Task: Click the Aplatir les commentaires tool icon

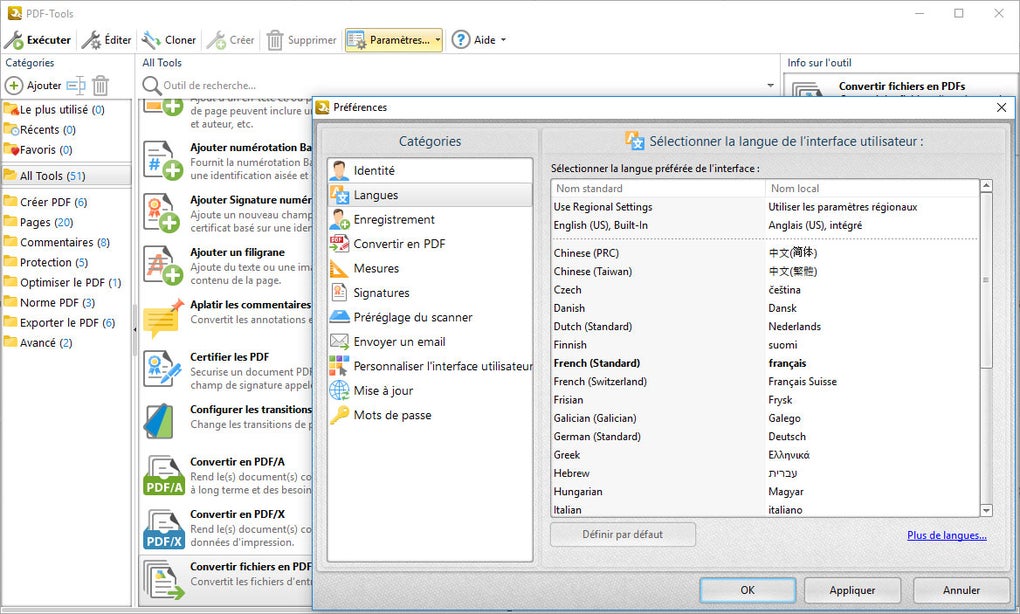Action: [x=163, y=318]
